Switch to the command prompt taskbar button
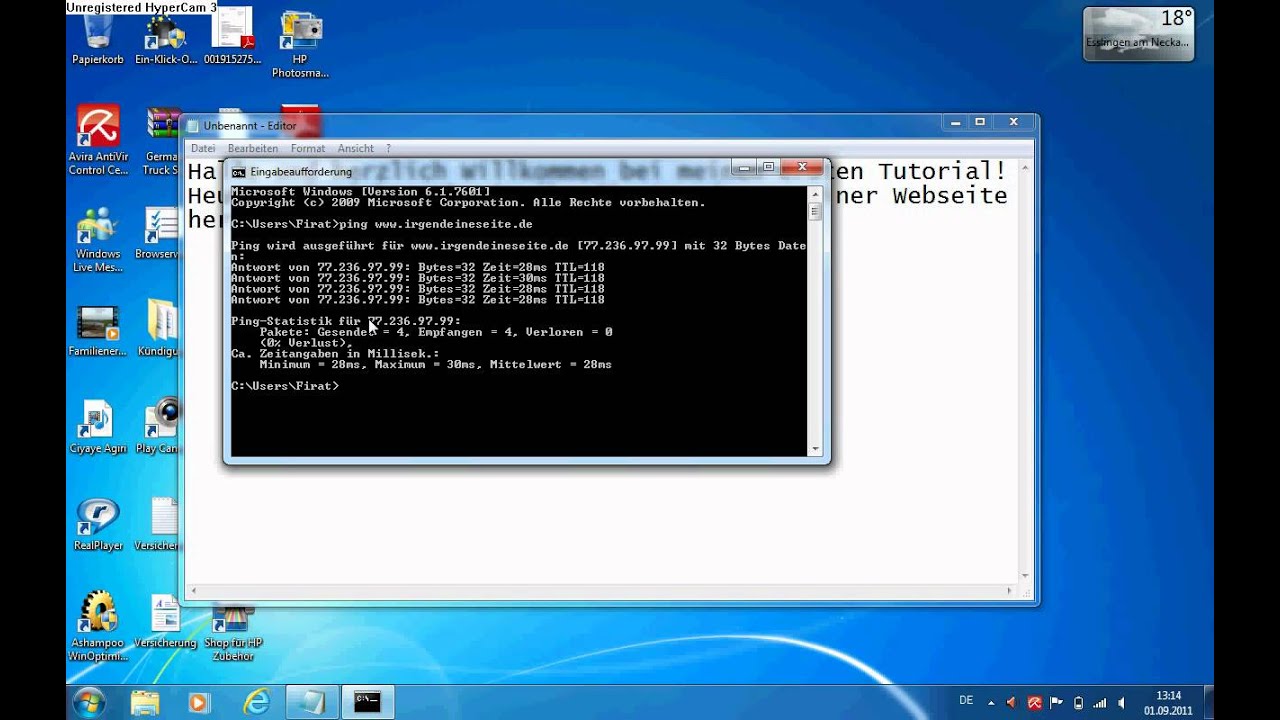The width and height of the screenshot is (1280, 720). (367, 702)
